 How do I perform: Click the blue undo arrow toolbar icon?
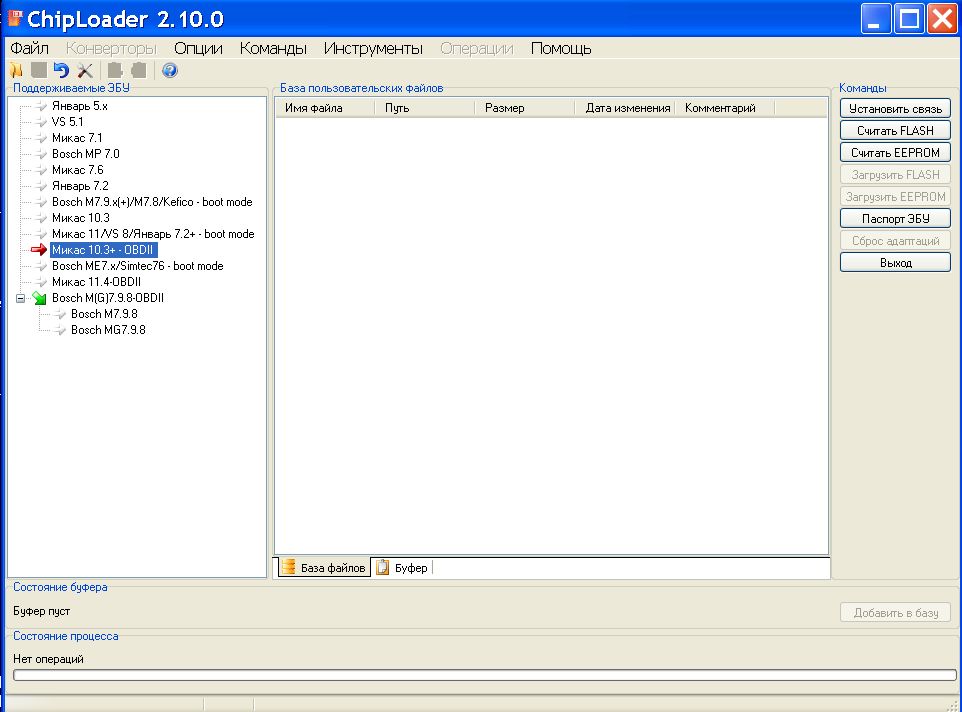pos(61,71)
